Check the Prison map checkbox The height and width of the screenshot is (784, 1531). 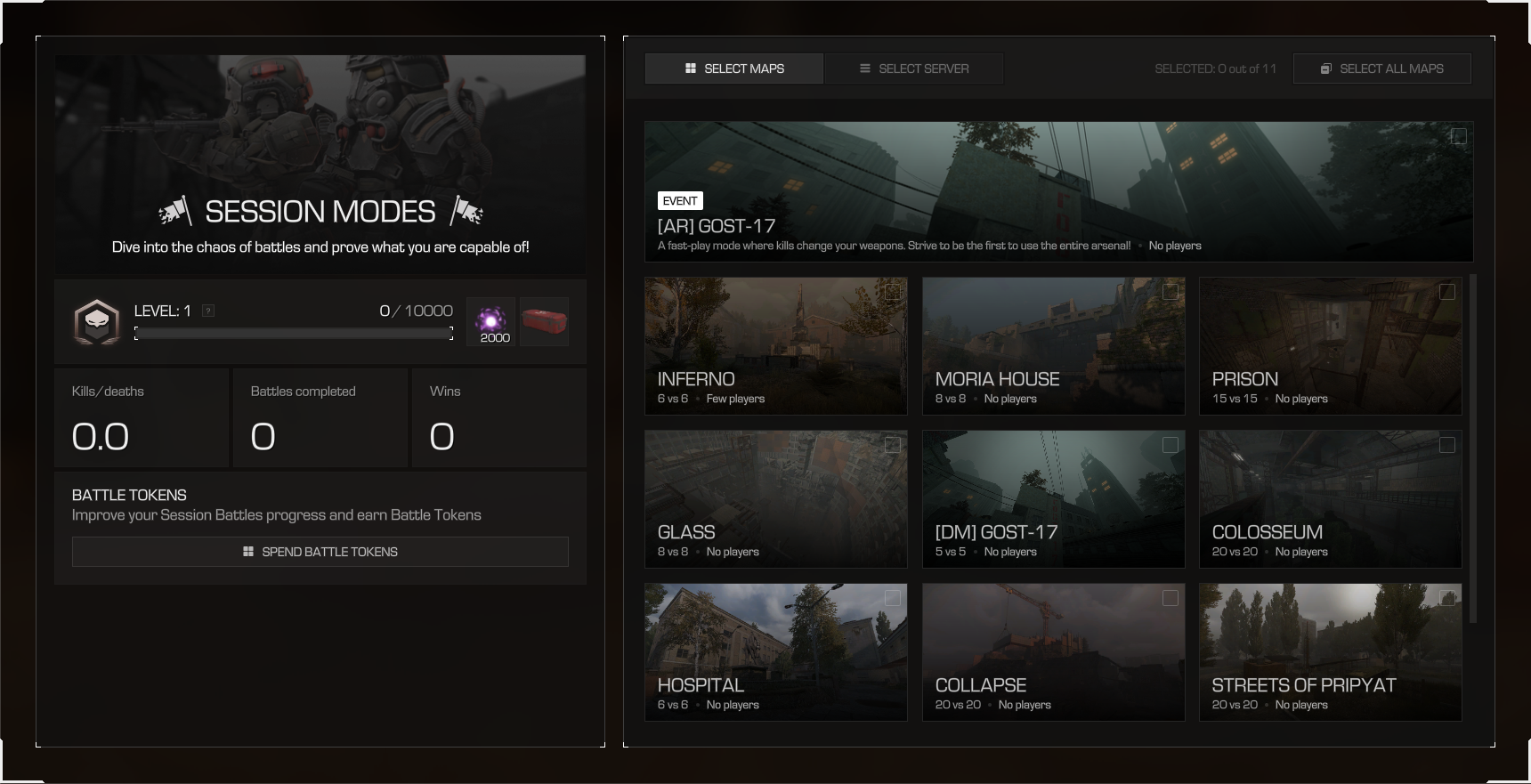coord(1447,292)
